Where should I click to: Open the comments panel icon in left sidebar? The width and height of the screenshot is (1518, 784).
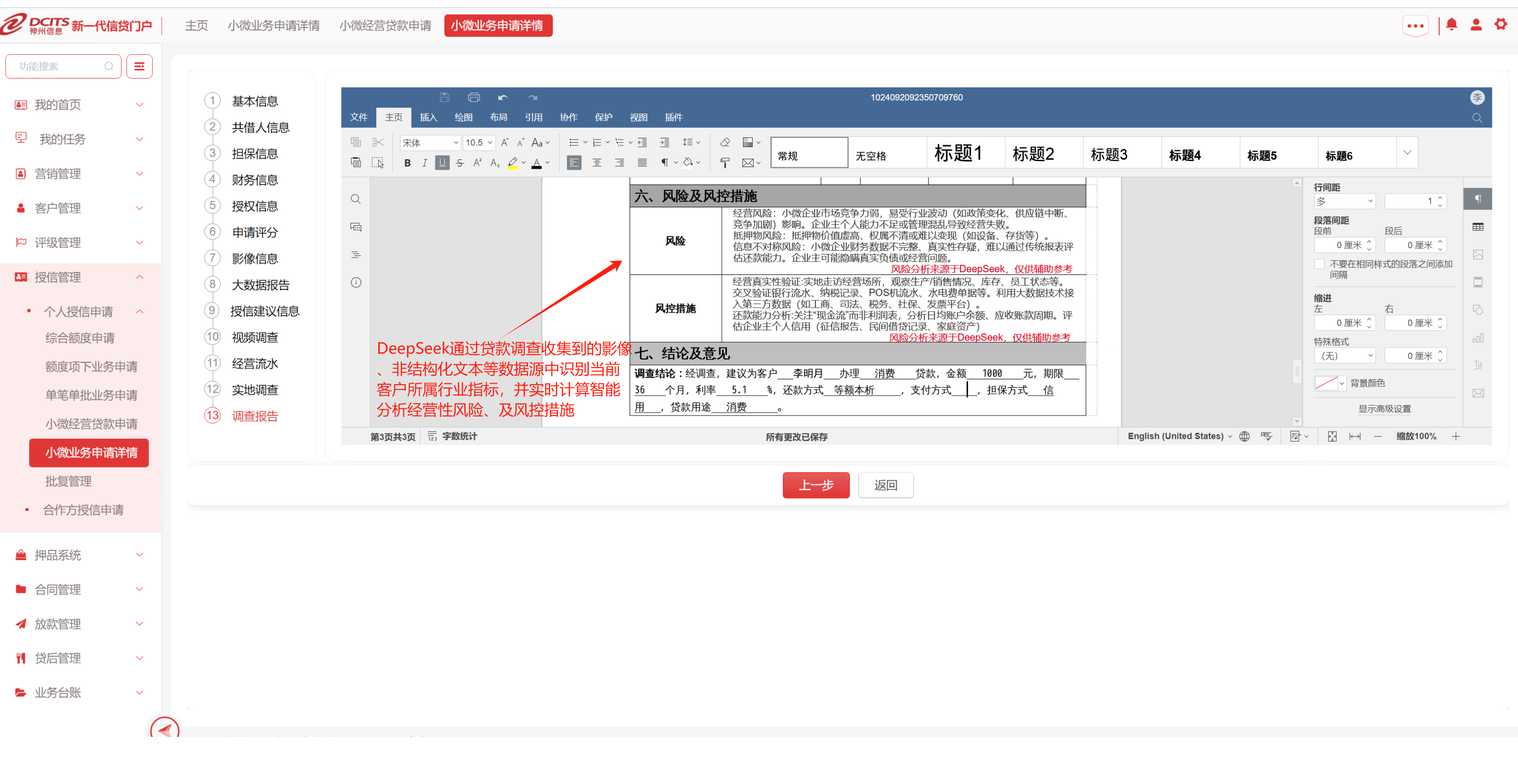356,227
